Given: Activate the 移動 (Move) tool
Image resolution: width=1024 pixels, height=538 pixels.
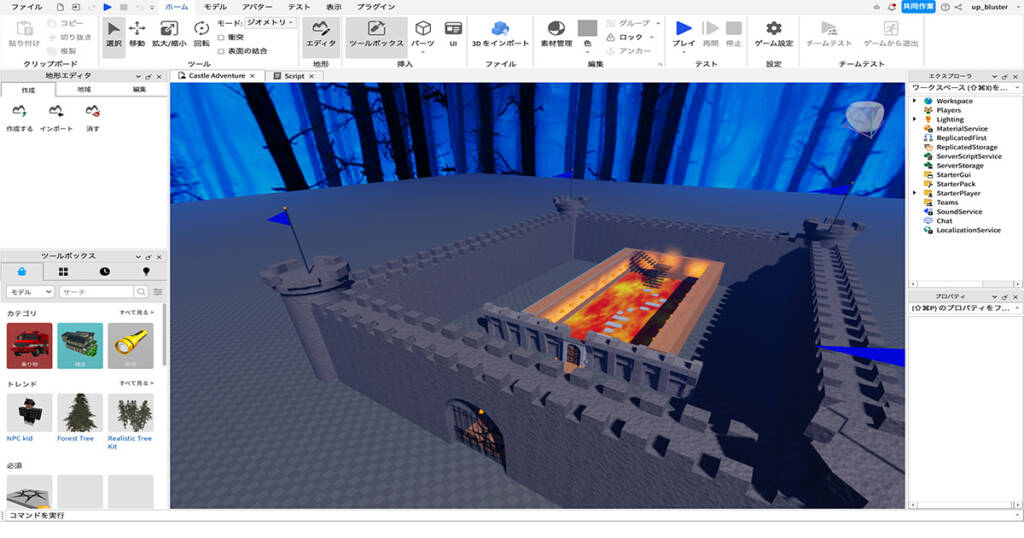Looking at the screenshot, I should click(137, 34).
